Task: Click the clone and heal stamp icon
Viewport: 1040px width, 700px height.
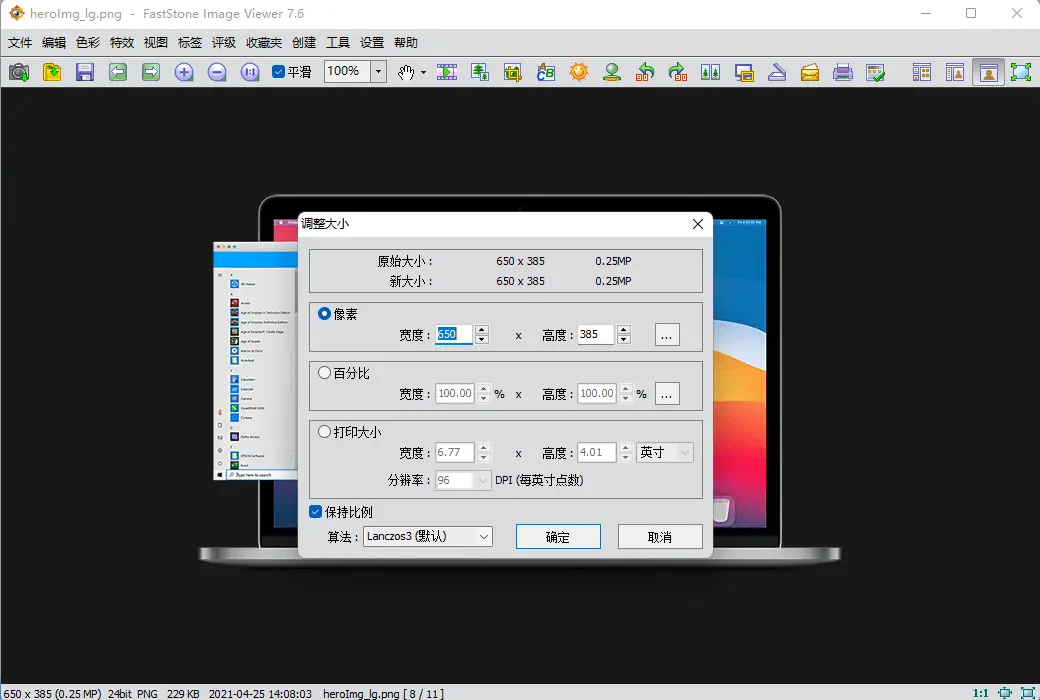Action: click(612, 72)
